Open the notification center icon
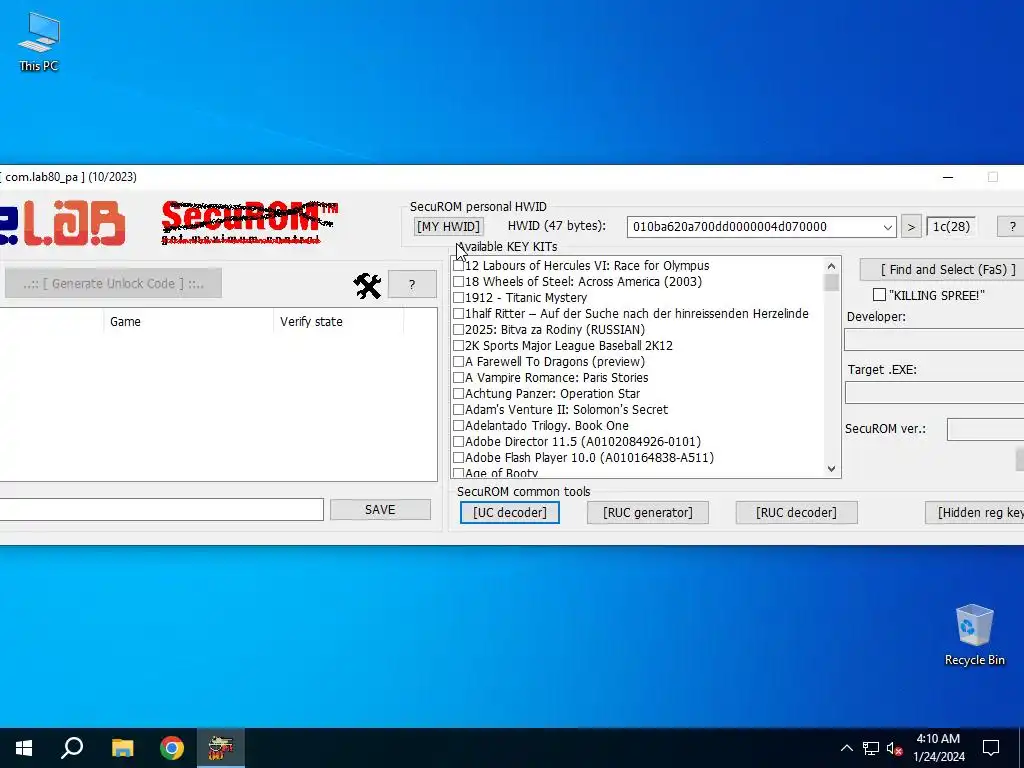The image size is (1024, 768). tap(991, 748)
